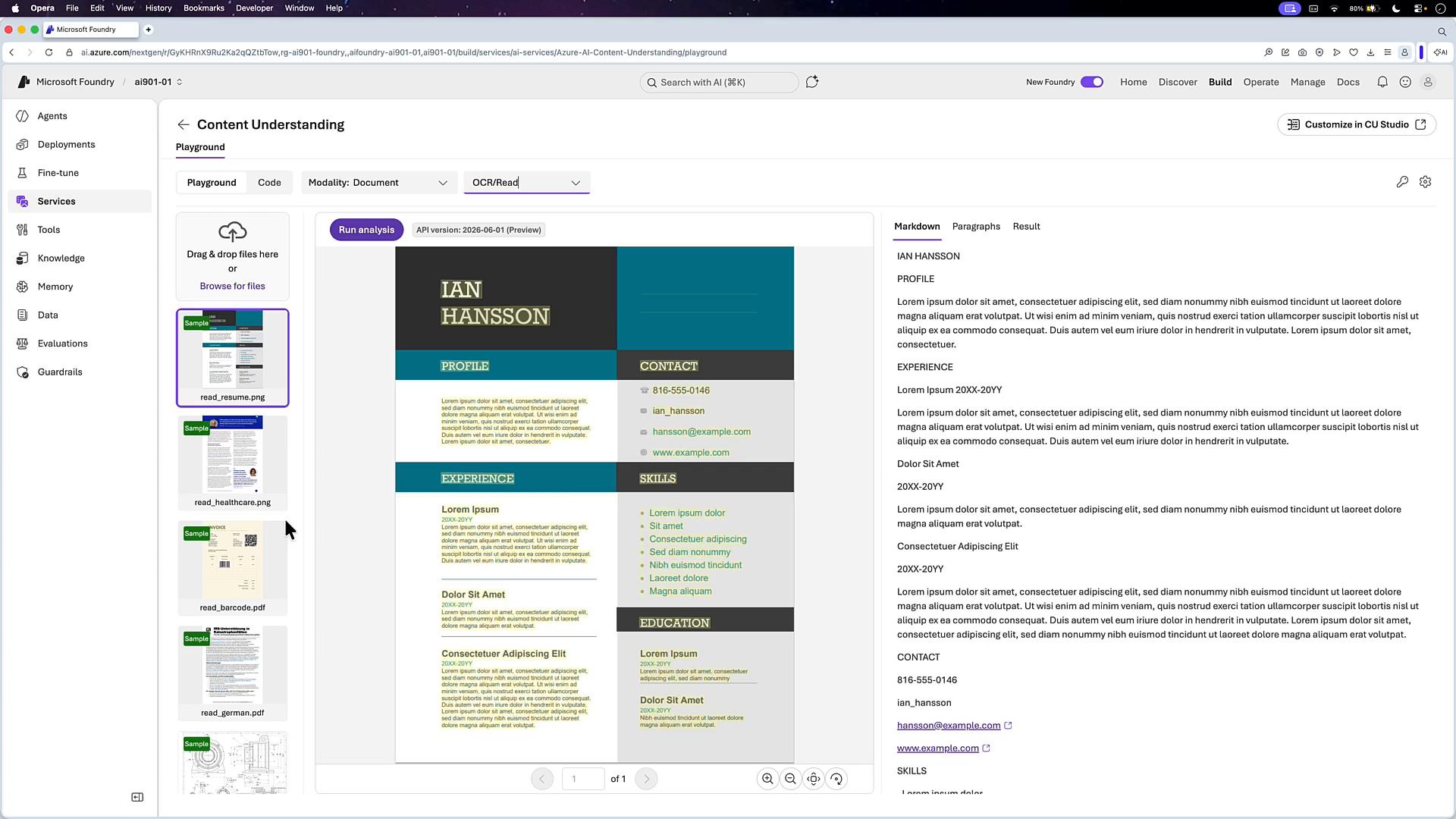The image size is (1456, 819).
Task: Open the Build top navigation item
Action: coord(1220,82)
